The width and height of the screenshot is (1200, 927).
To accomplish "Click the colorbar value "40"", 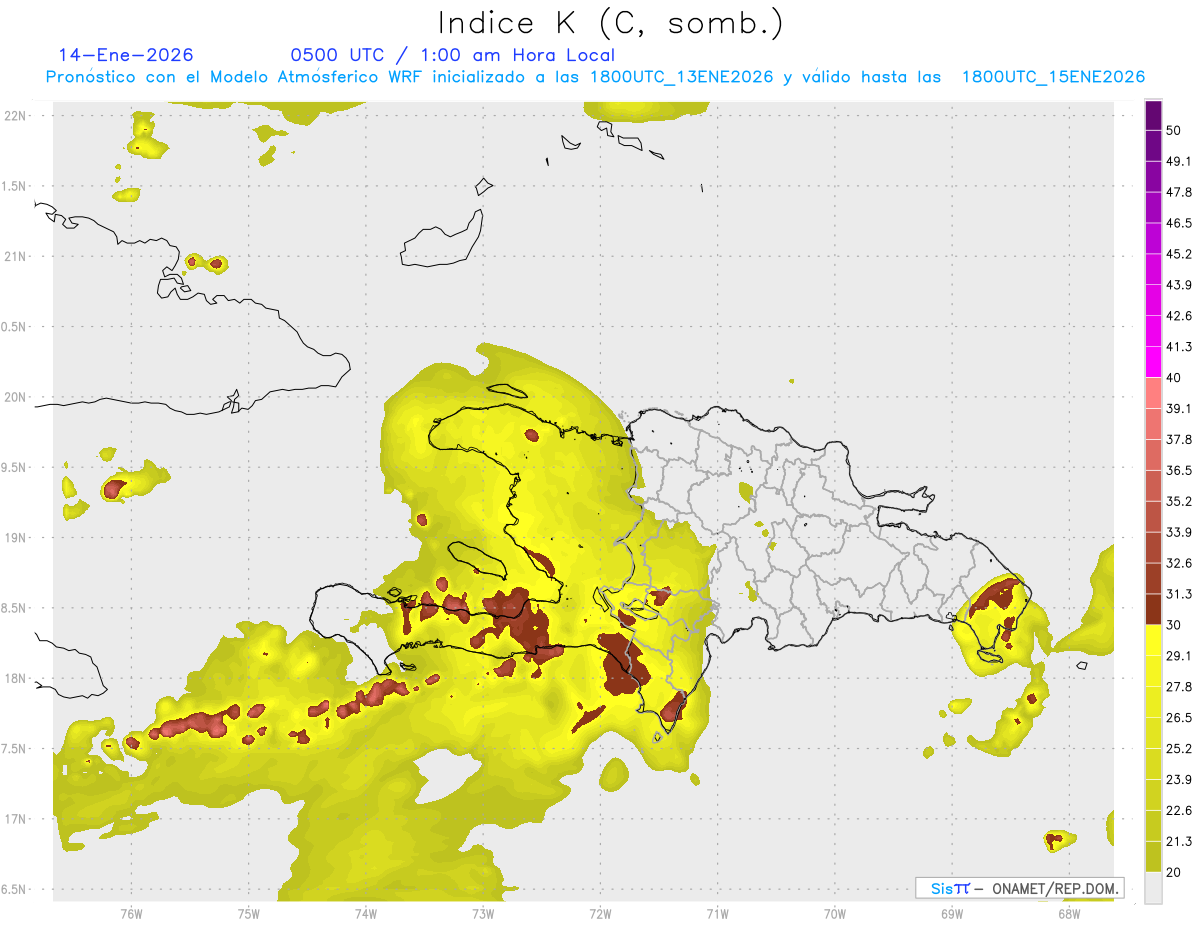I will [1174, 378].
